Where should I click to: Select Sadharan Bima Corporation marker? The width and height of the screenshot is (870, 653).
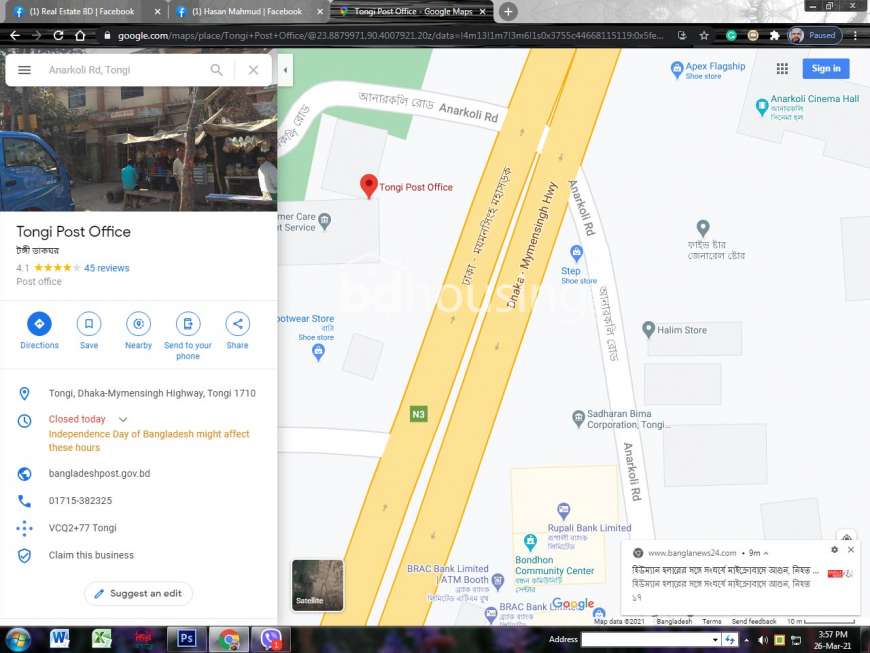pyautogui.click(x=578, y=418)
